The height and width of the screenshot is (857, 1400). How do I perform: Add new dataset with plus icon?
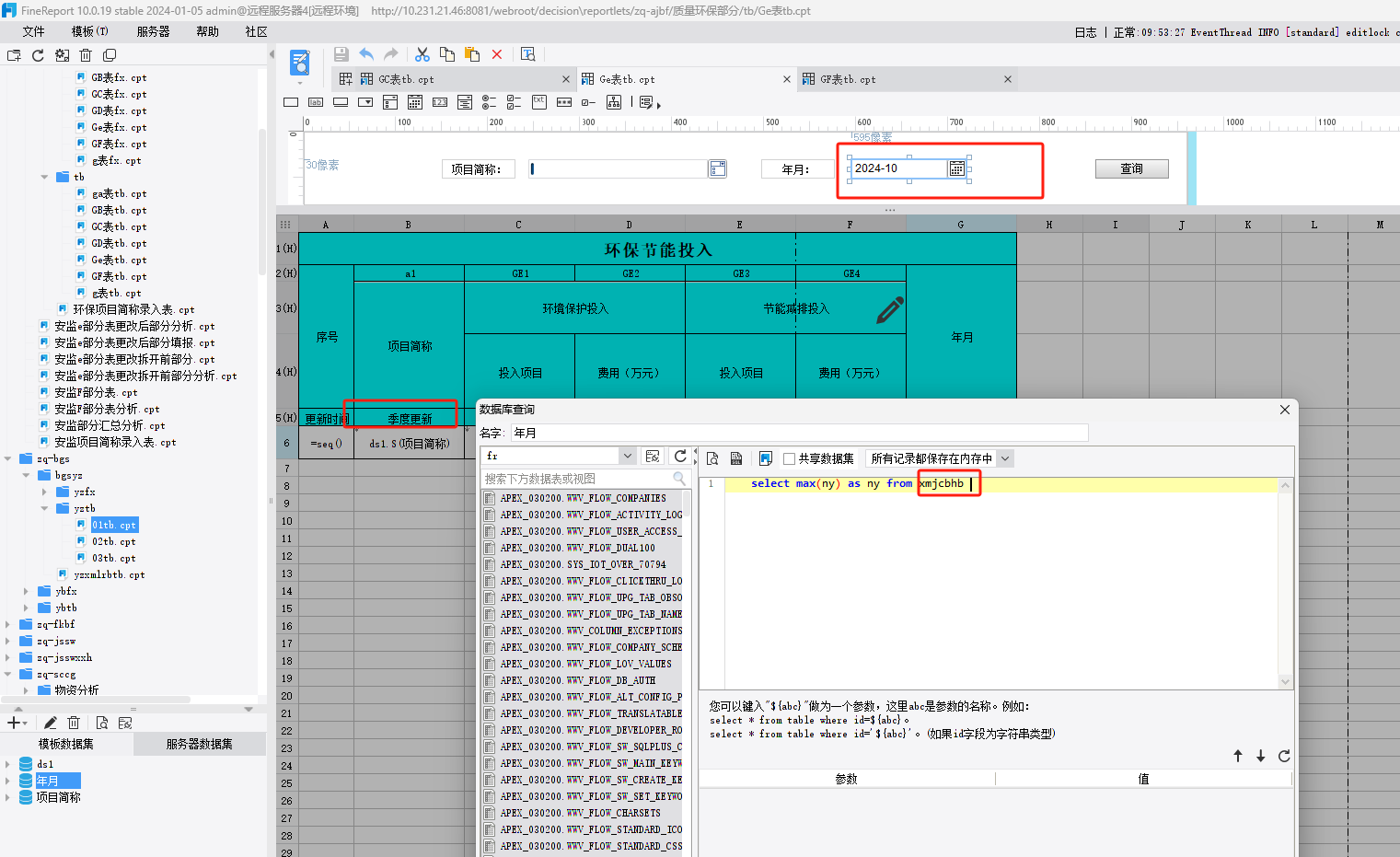(14, 723)
